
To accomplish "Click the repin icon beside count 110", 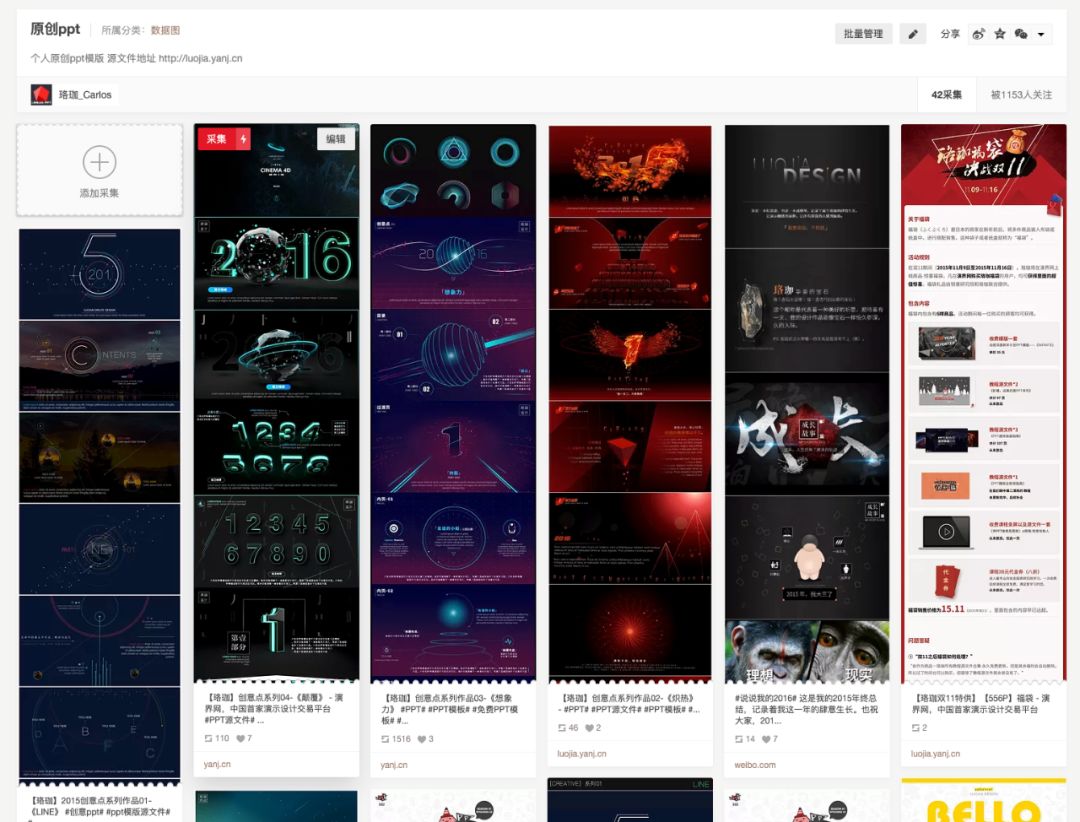I will [x=208, y=739].
